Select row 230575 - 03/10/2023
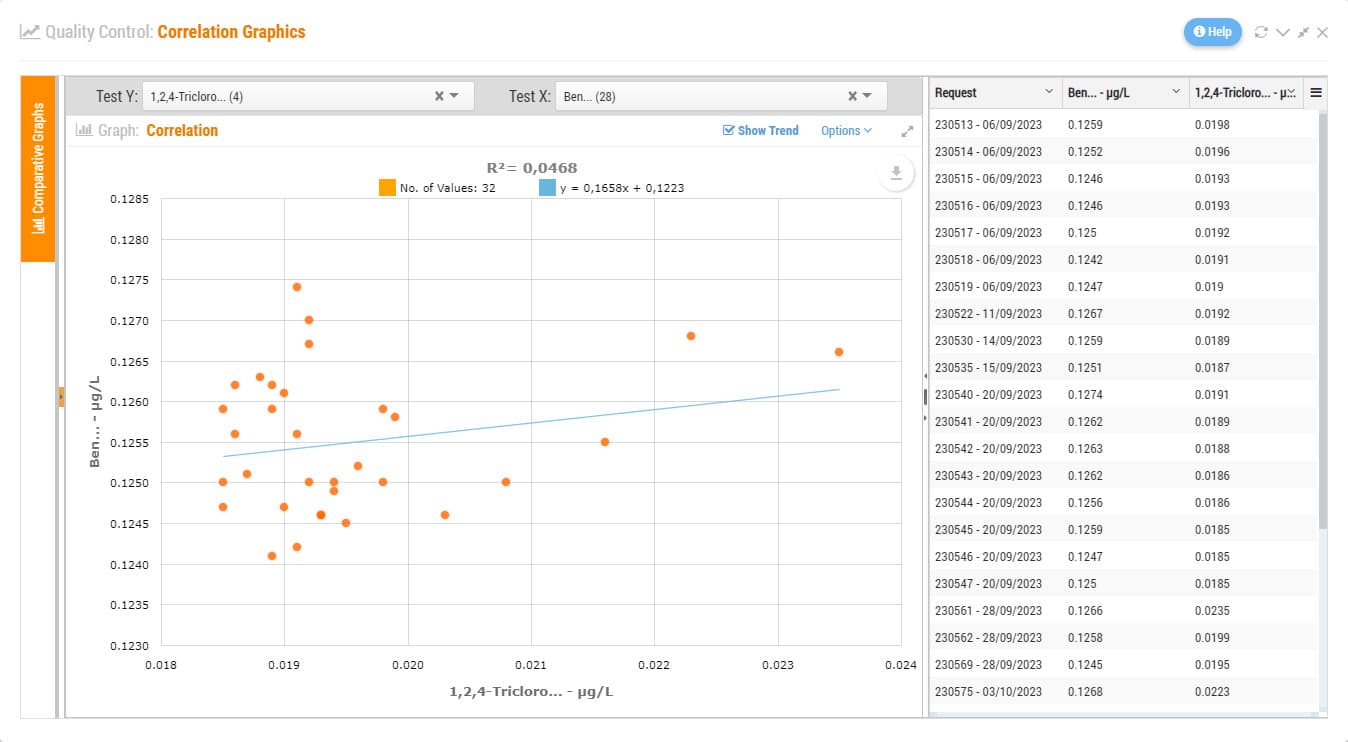Image resolution: width=1348 pixels, height=742 pixels. [x=1123, y=692]
